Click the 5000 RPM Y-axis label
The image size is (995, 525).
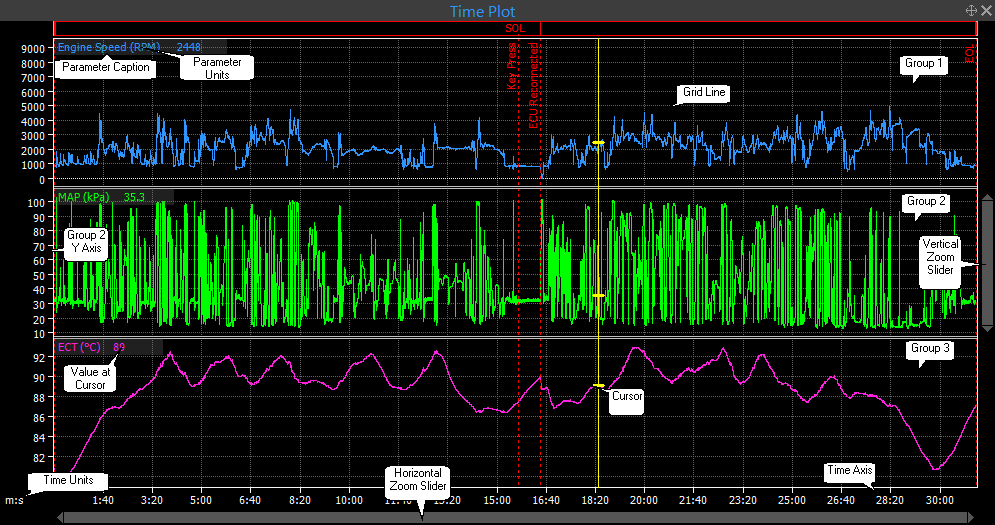tap(33, 107)
